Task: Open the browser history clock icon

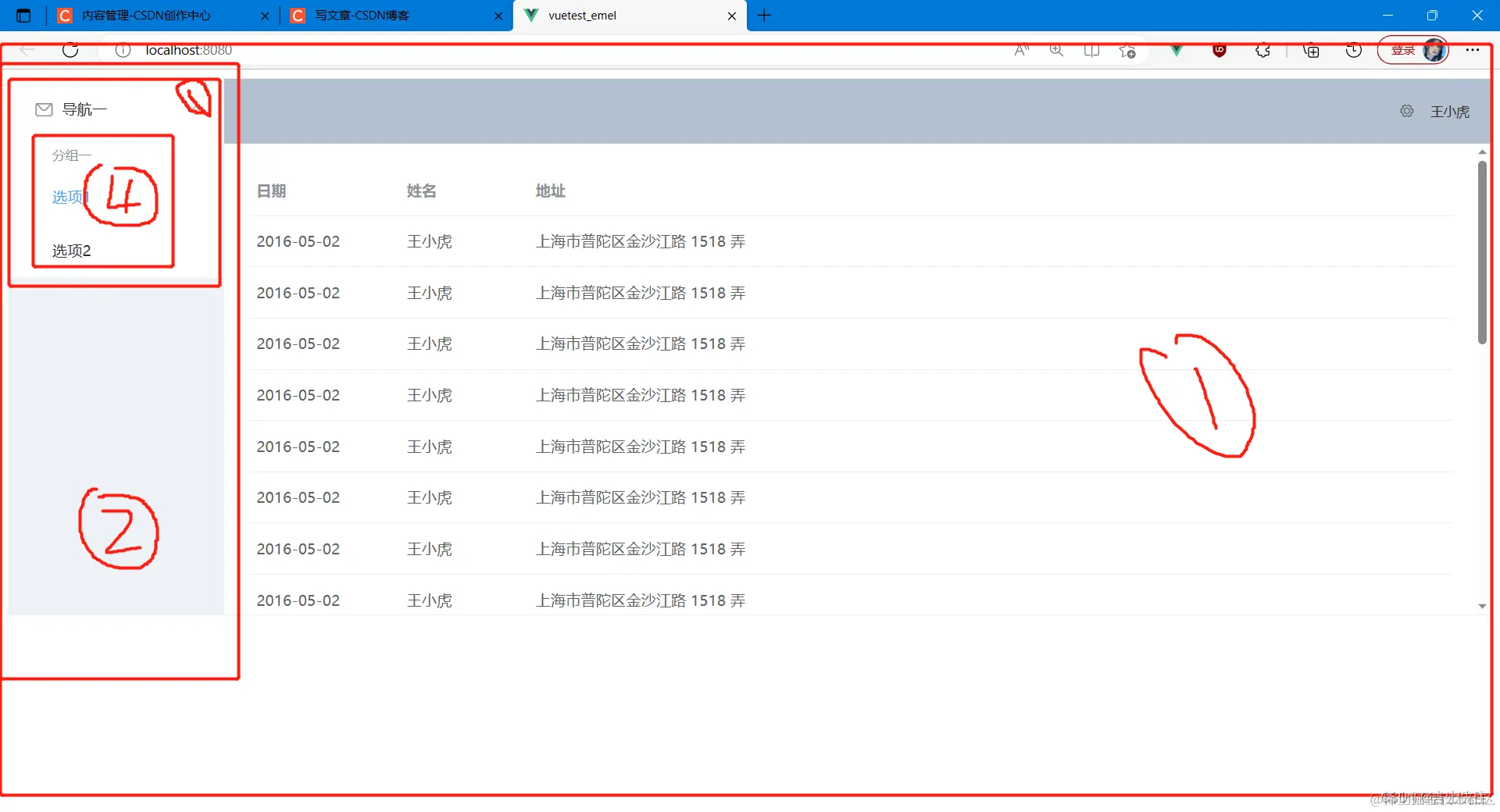Action: click(1354, 51)
